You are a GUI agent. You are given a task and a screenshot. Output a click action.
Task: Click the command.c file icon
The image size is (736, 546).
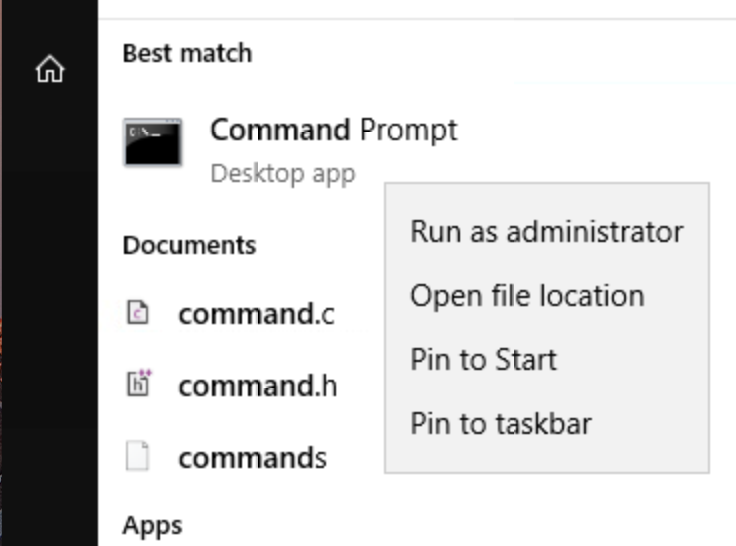coord(139,314)
